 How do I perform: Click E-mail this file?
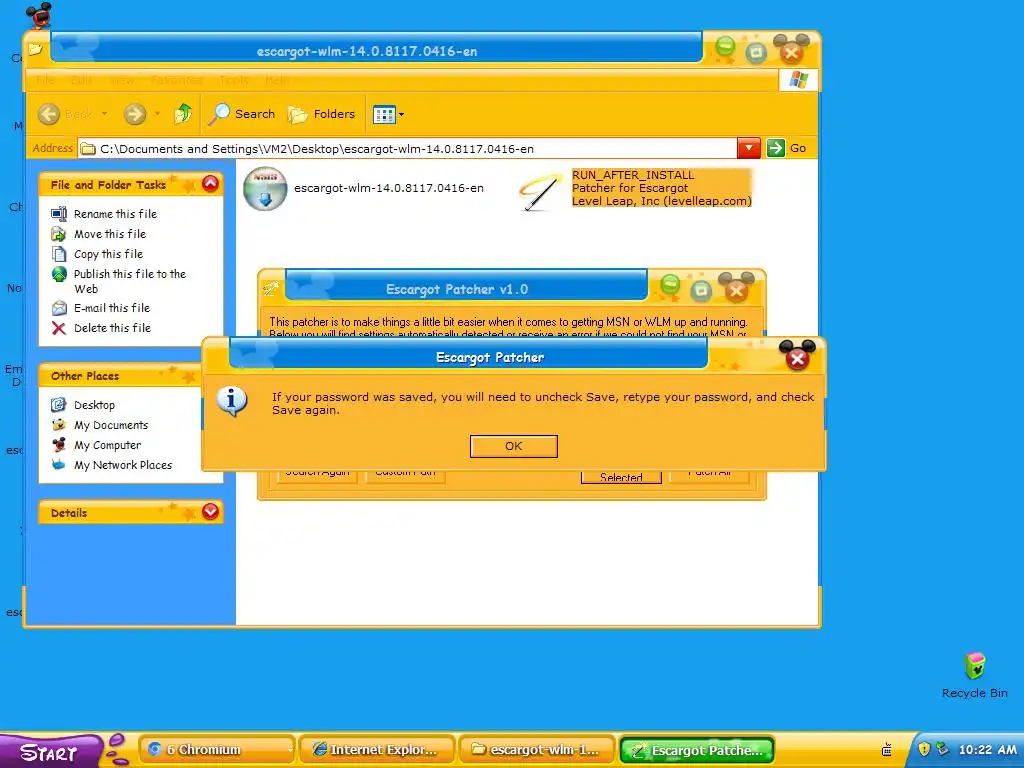click(112, 308)
